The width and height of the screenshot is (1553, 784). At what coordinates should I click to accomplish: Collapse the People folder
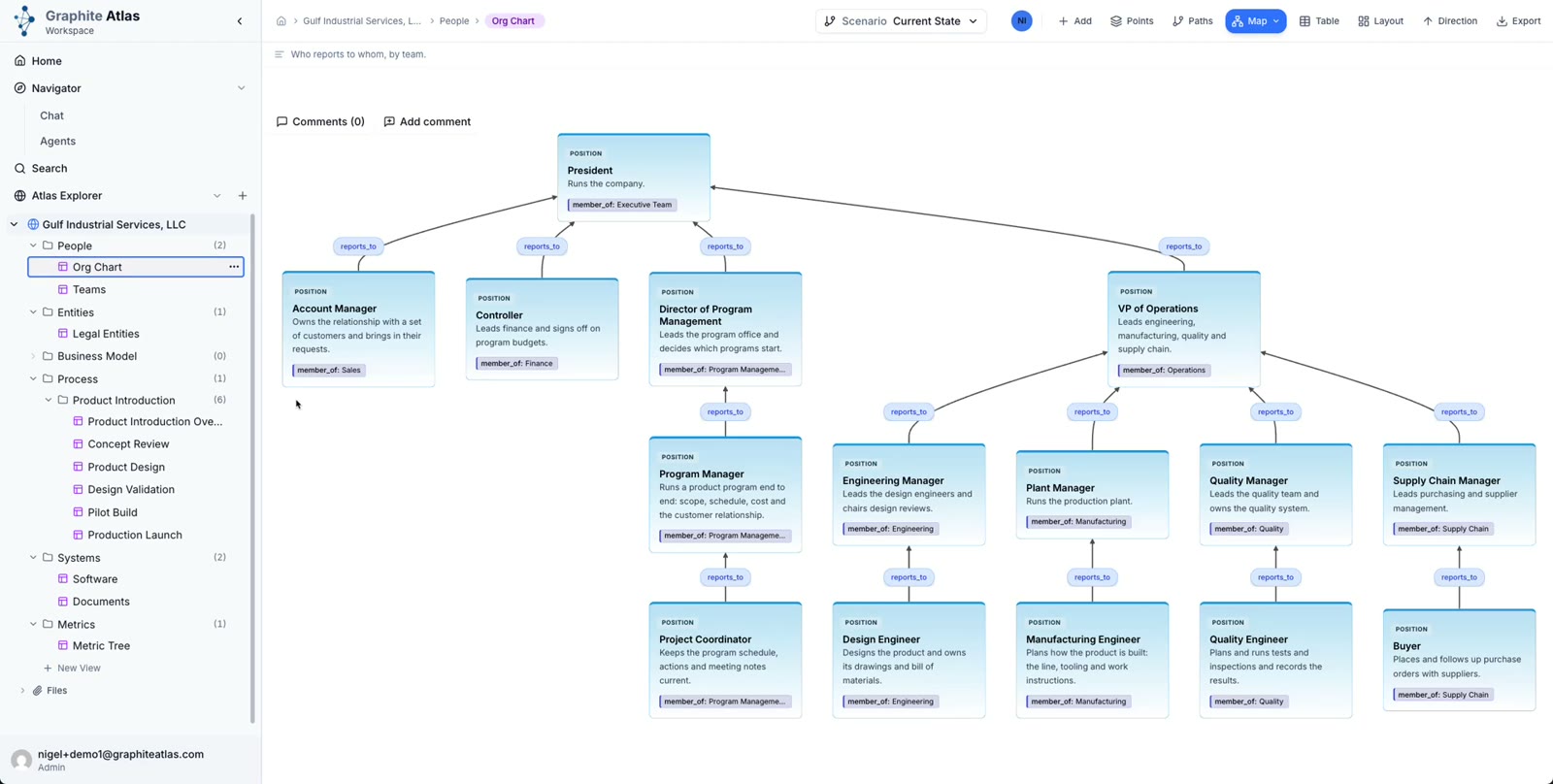(33, 245)
